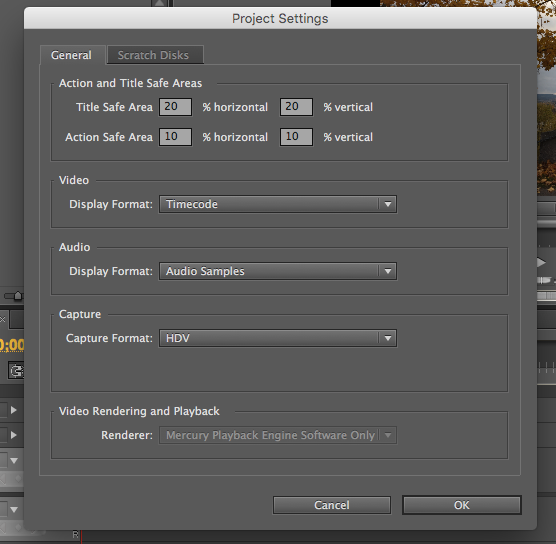Viewport: 556px width, 544px height.
Task: Switch to the Scratch Disks tab
Action: (155, 55)
